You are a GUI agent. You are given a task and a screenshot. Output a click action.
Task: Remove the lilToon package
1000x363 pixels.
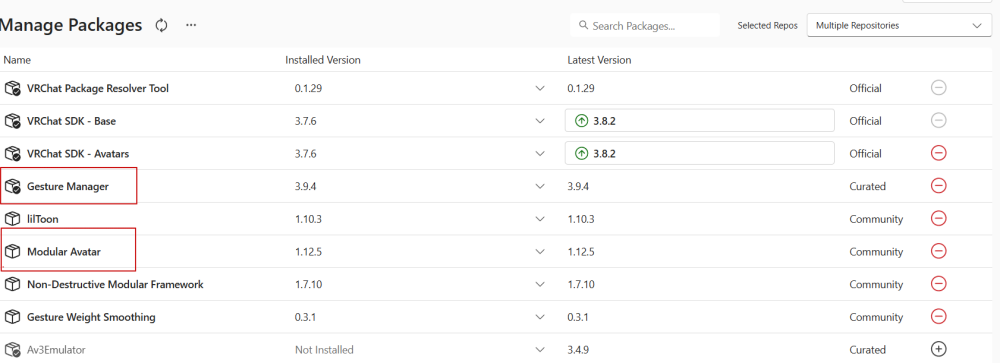click(x=938, y=219)
